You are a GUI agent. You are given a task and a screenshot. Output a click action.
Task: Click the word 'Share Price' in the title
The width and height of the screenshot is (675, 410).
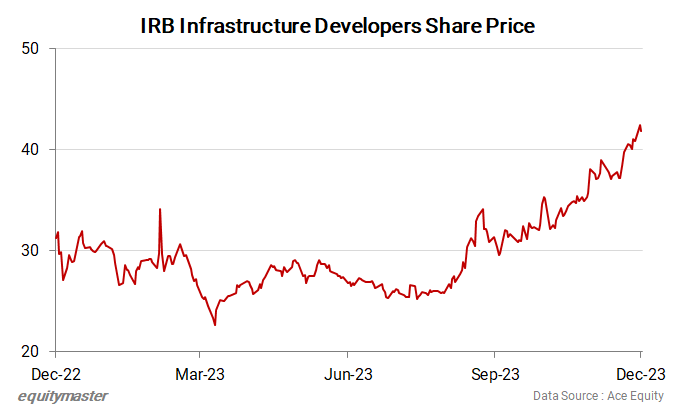click(x=478, y=26)
